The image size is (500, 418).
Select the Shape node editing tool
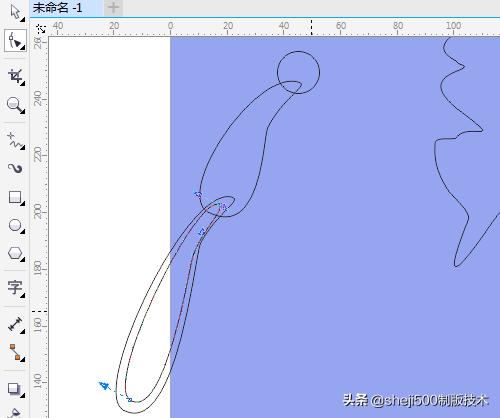(15, 40)
